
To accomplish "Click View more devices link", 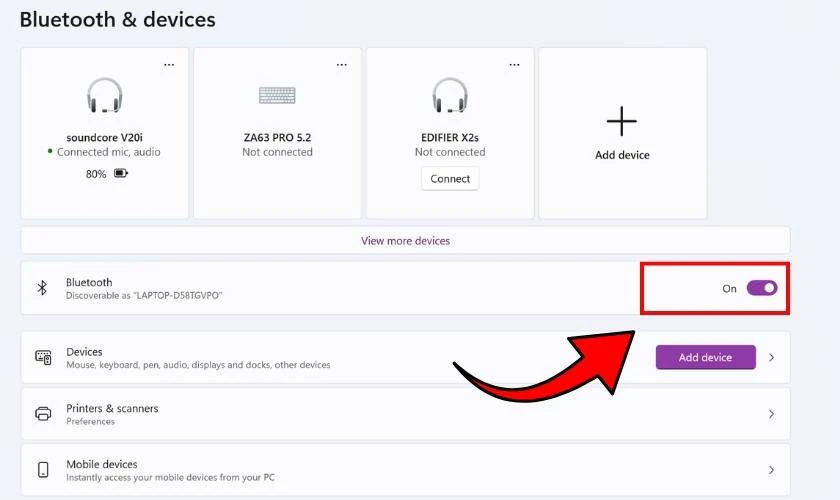I will (406, 241).
